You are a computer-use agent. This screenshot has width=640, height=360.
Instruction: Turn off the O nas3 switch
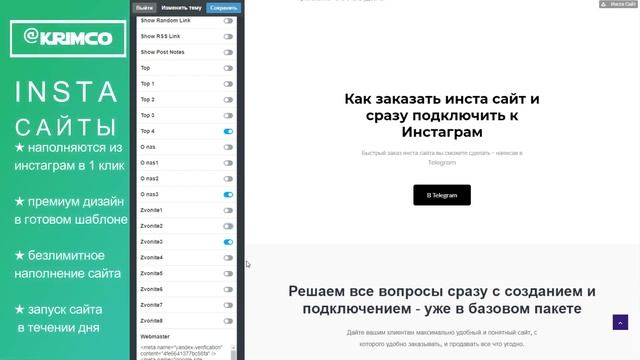[x=228, y=195]
